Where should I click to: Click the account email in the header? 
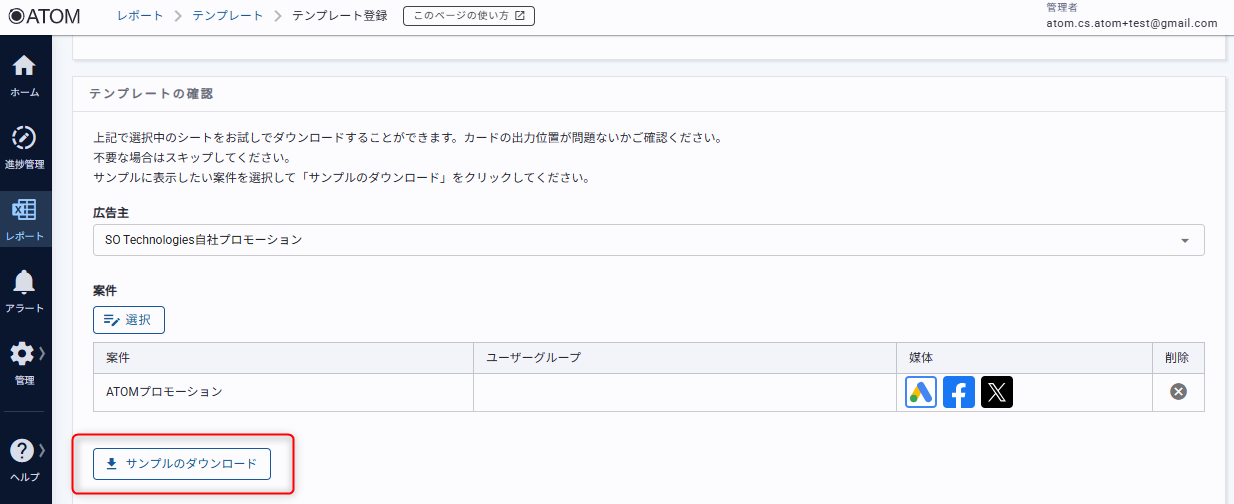click(1131, 23)
